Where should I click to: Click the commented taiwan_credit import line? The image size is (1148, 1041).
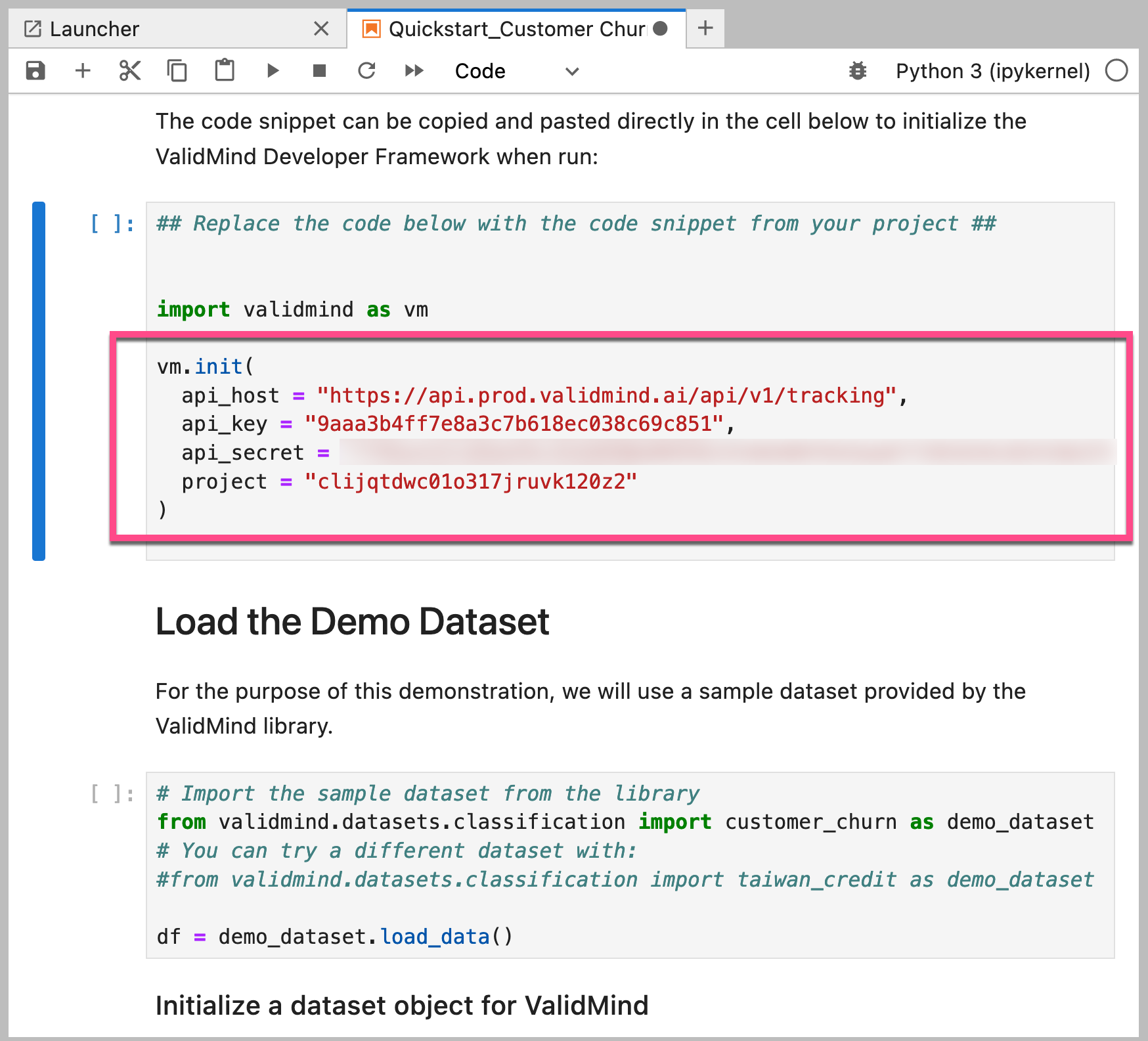(625, 879)
